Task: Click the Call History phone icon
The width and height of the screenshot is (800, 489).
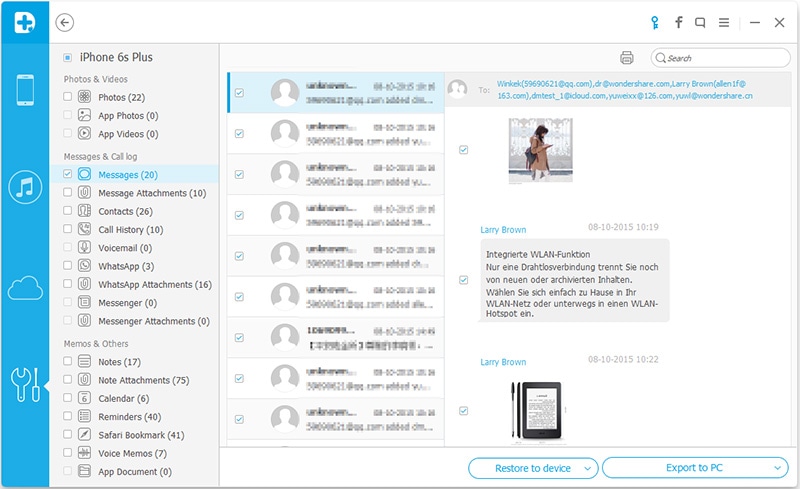Action: pos(84,229)
